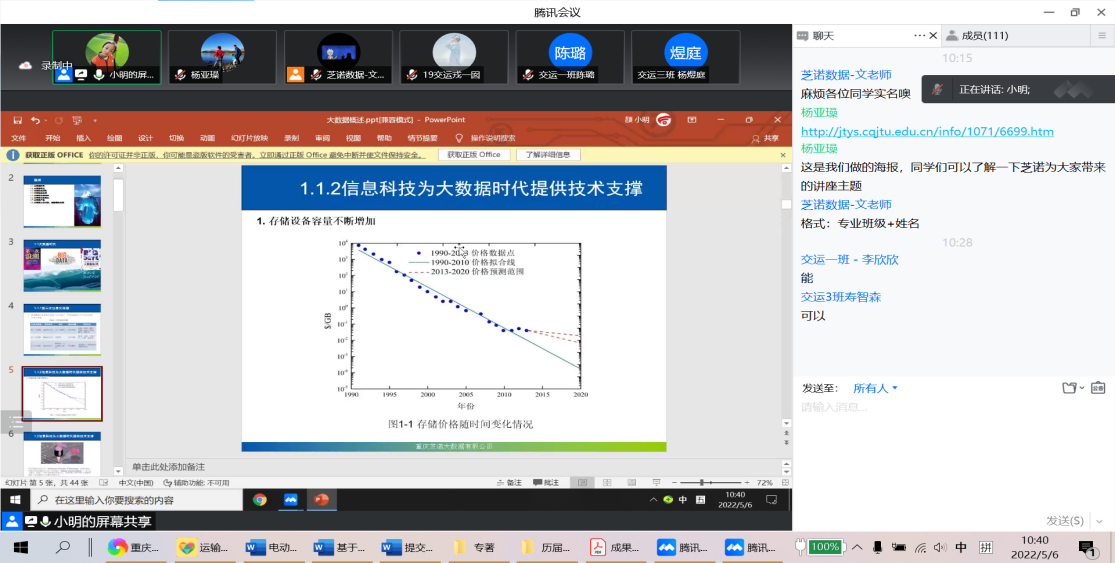Click the 录制中 recording indicator
Viewport: 1115px width, 563px height.
tap(46, 65)
